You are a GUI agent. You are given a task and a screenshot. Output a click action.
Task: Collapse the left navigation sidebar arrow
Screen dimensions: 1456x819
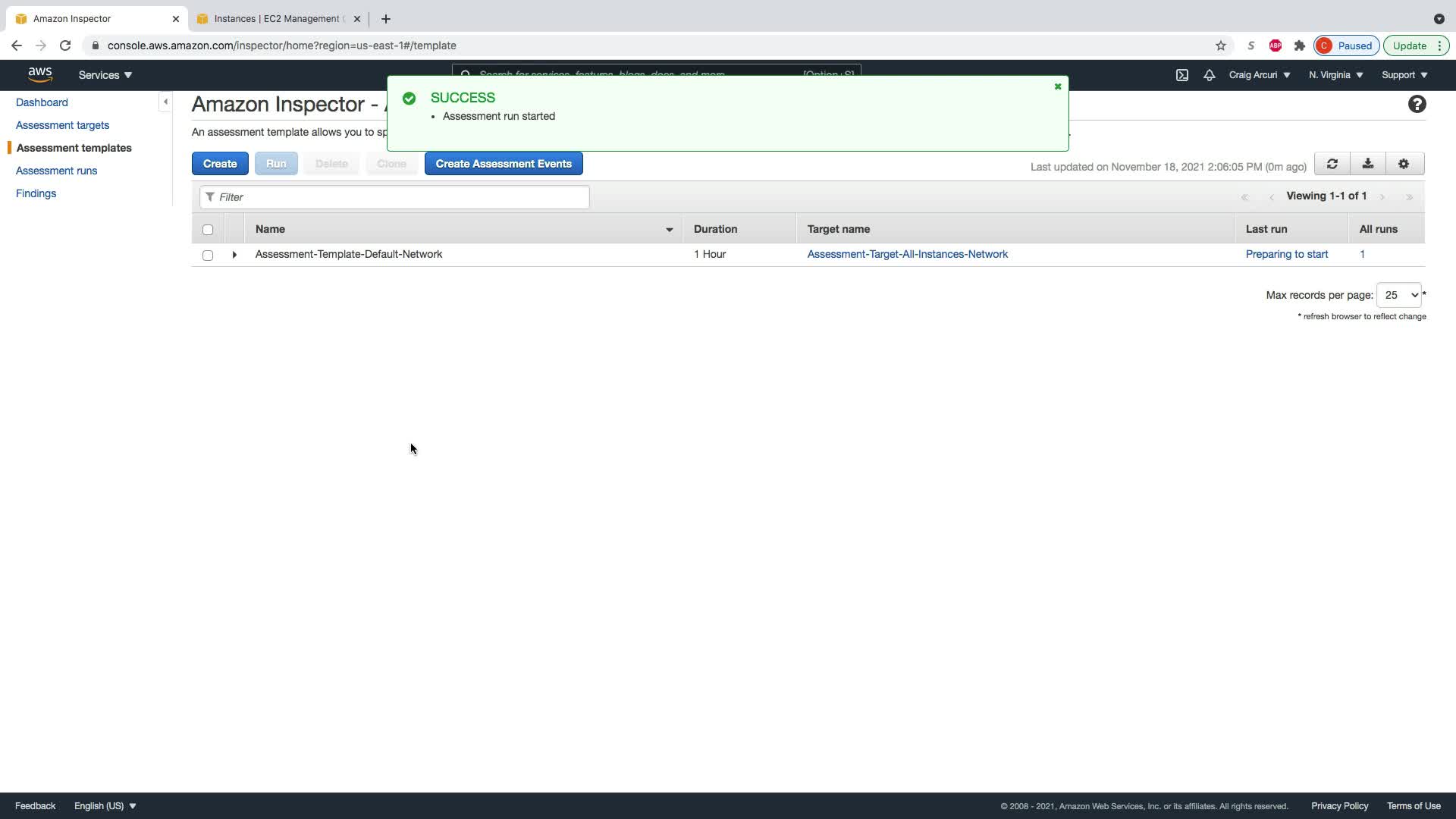[x=165, y=102]
